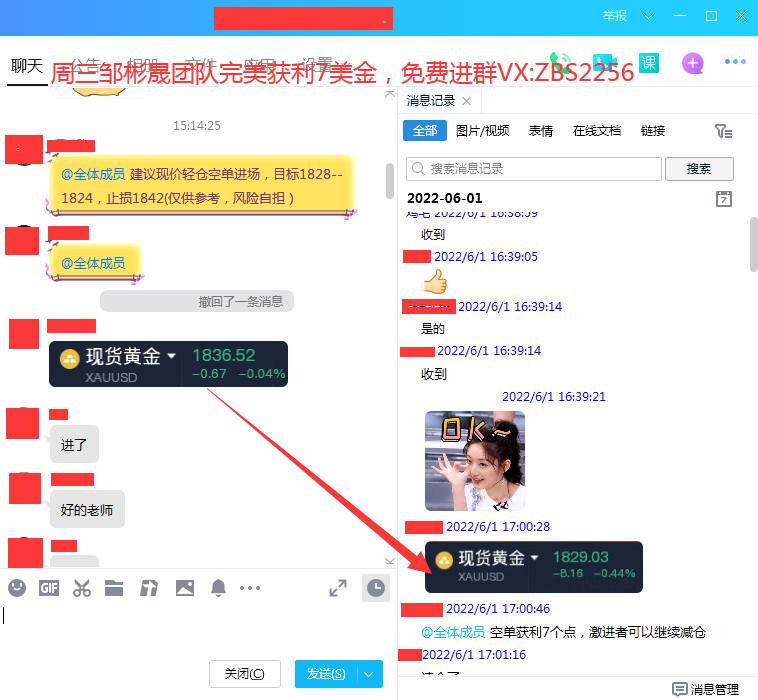
Task: Click the music share icon
Action: (149, 588)
